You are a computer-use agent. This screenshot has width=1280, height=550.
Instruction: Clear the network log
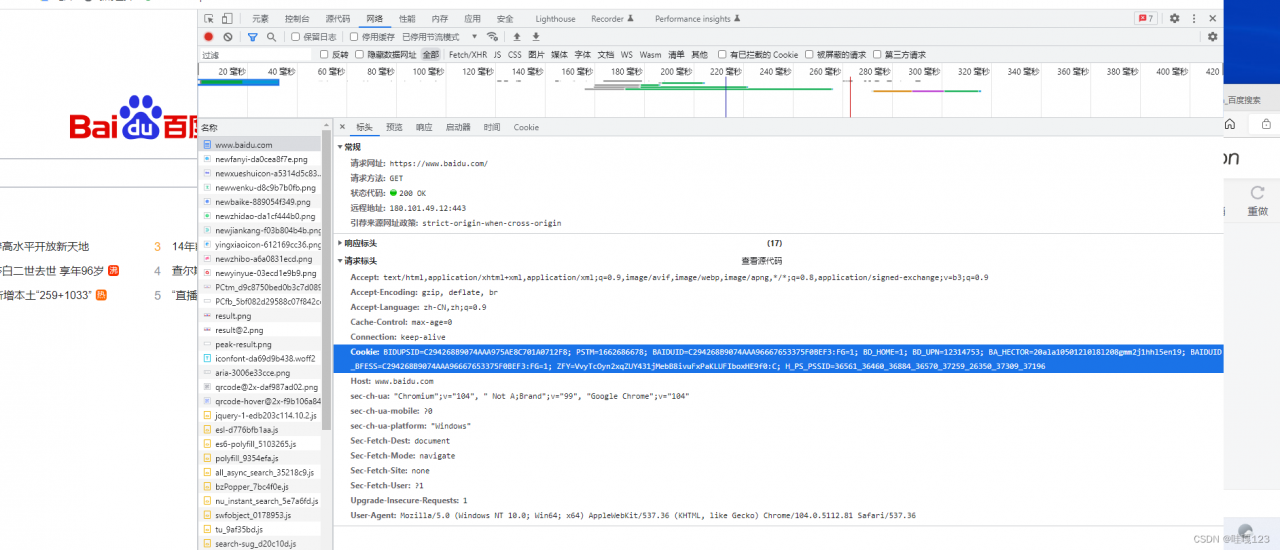pyautogui.click(x=228, y=37)
